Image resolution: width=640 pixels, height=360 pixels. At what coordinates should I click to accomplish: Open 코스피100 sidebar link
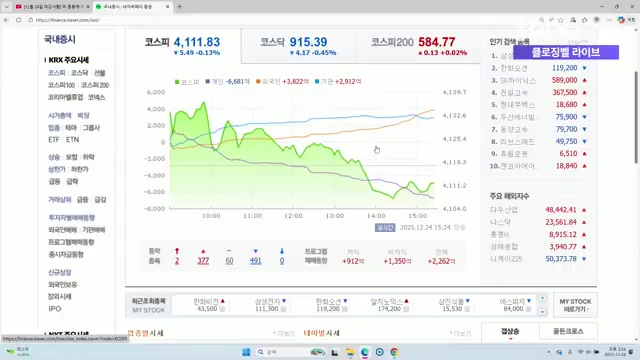pos(61,85)
